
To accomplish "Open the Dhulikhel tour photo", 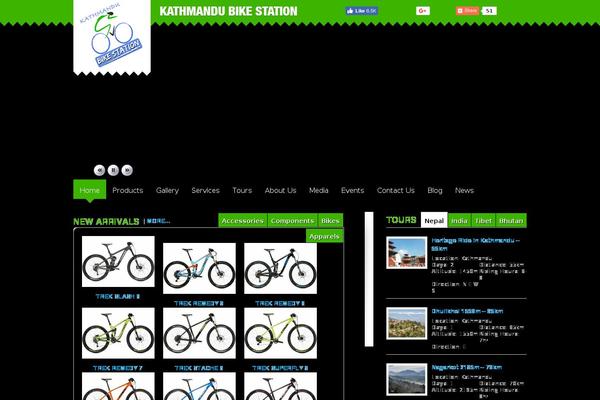I will (406, 323).
